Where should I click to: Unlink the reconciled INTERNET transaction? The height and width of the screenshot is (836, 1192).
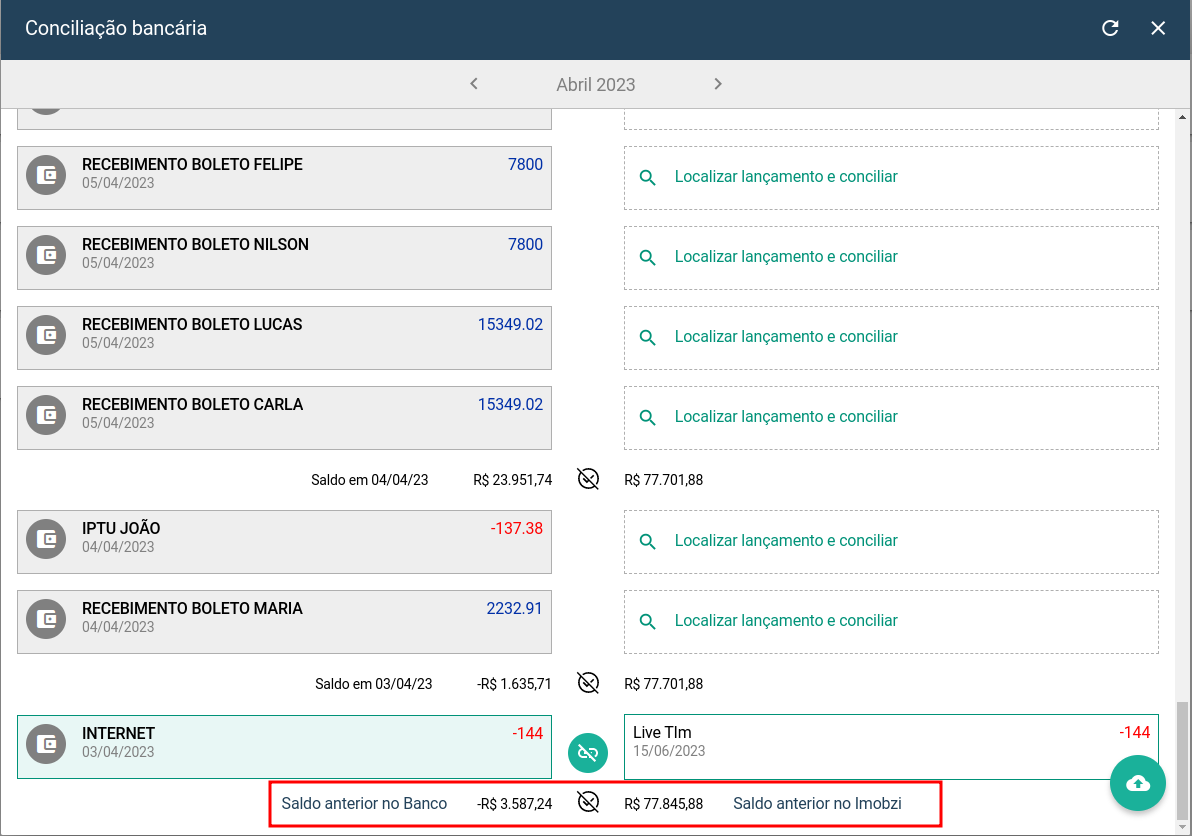(x=588, y=752)
